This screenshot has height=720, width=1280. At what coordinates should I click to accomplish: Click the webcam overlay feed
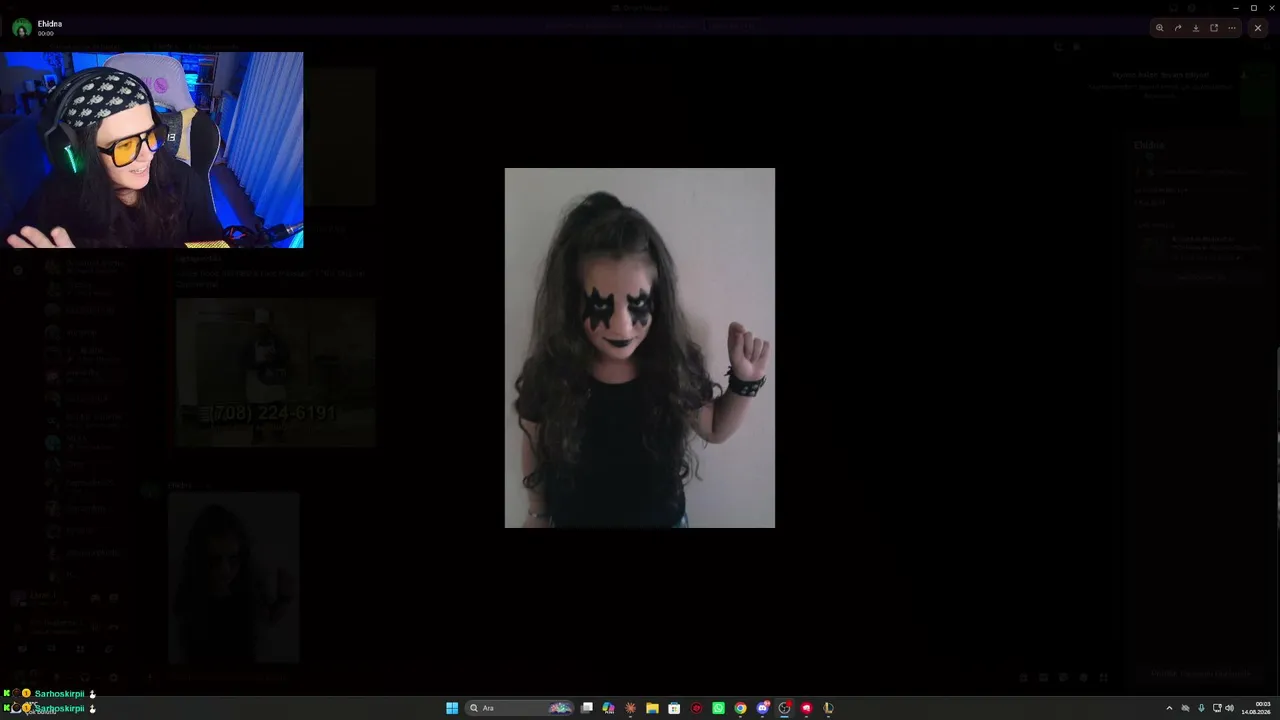point(152,150)
